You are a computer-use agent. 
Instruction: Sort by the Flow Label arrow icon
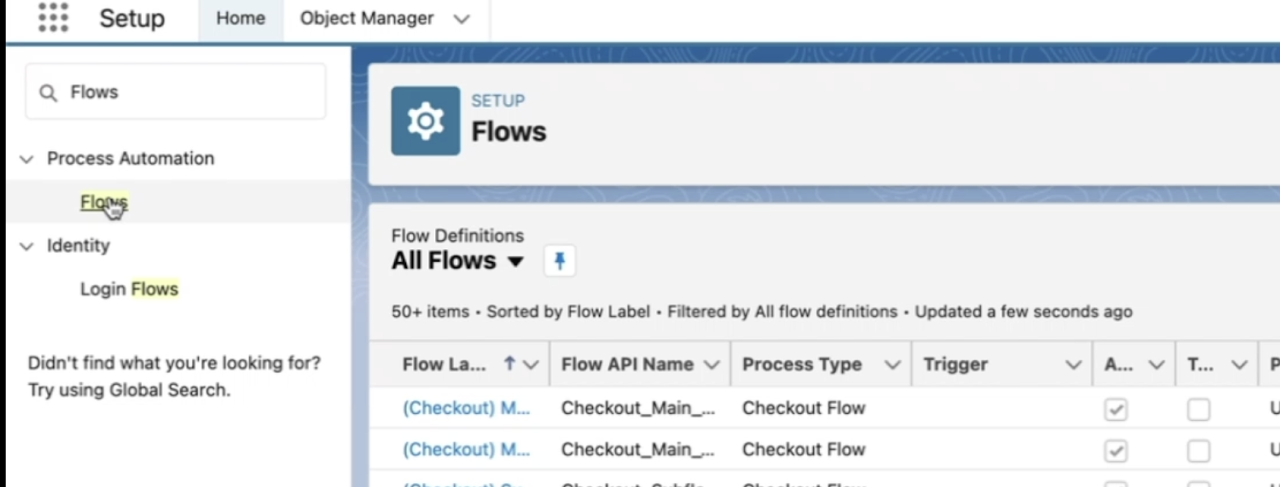[x=509, y=364]
